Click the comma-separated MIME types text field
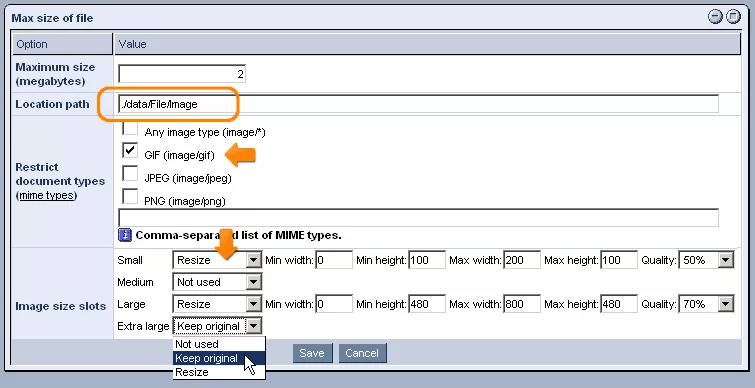 418,218
